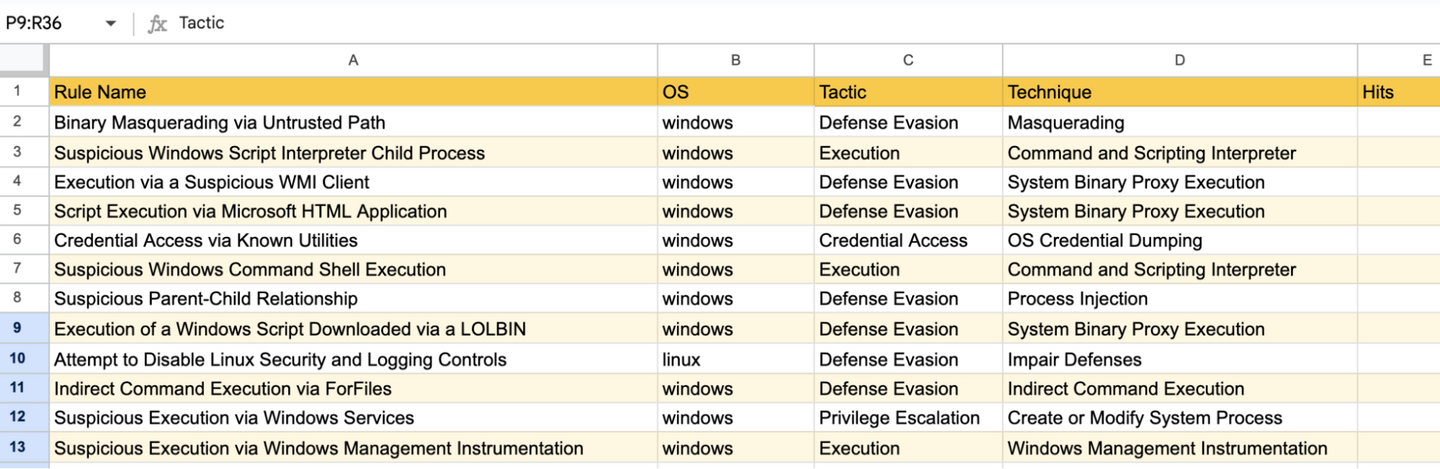The height and width of the screenshot is (469, 1440).
Task: Select the OS Credential Dumping cell
Action: [1180, 240]
